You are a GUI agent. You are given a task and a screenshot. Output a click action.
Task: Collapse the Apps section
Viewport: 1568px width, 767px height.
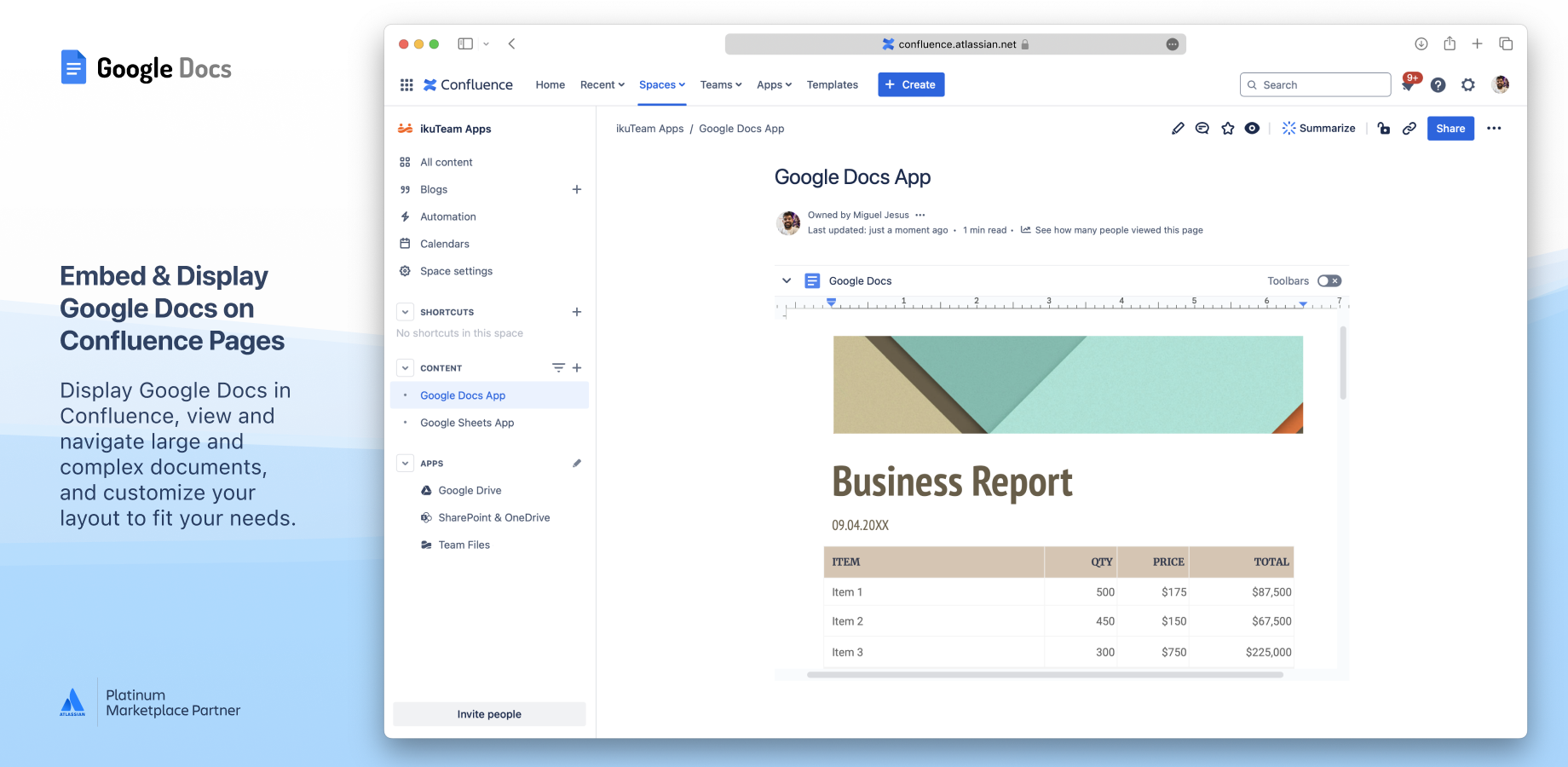click(x=406, y=464)
